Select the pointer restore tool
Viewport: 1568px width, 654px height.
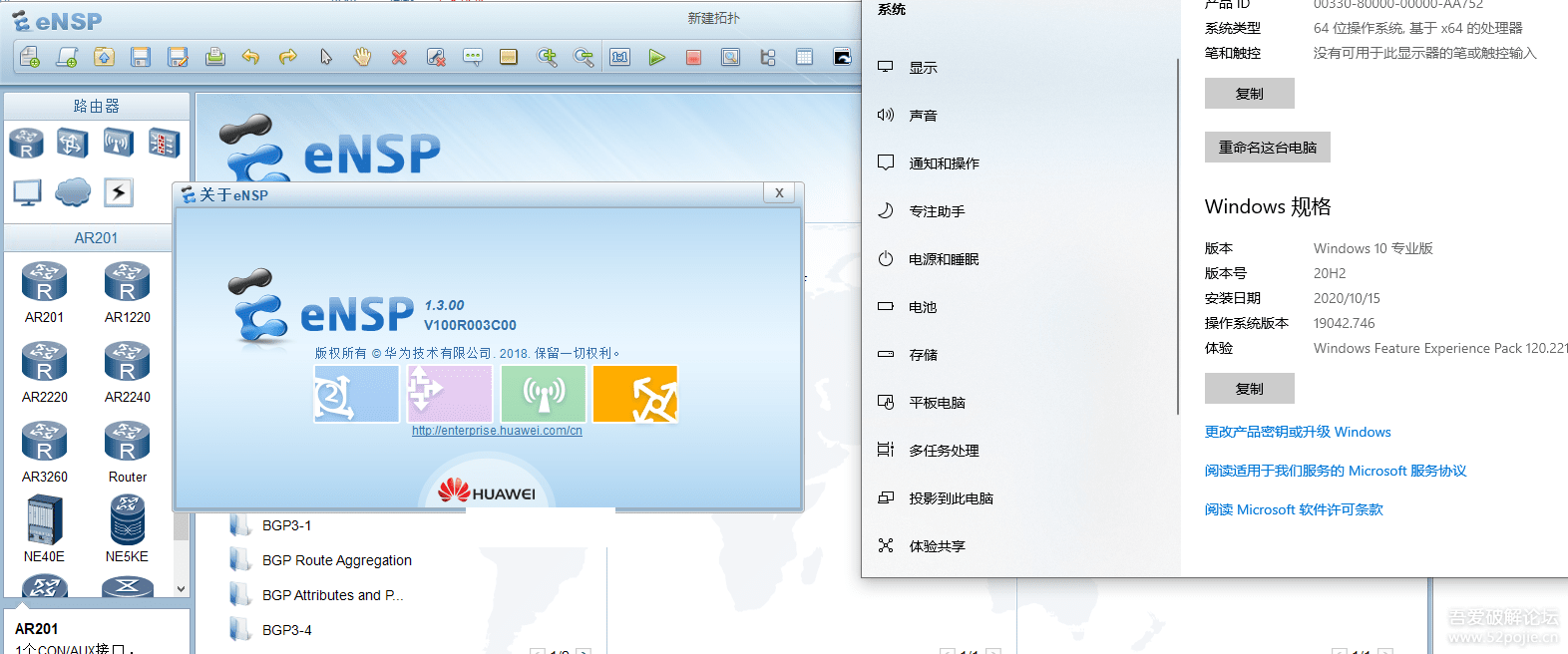coord(325,57)
